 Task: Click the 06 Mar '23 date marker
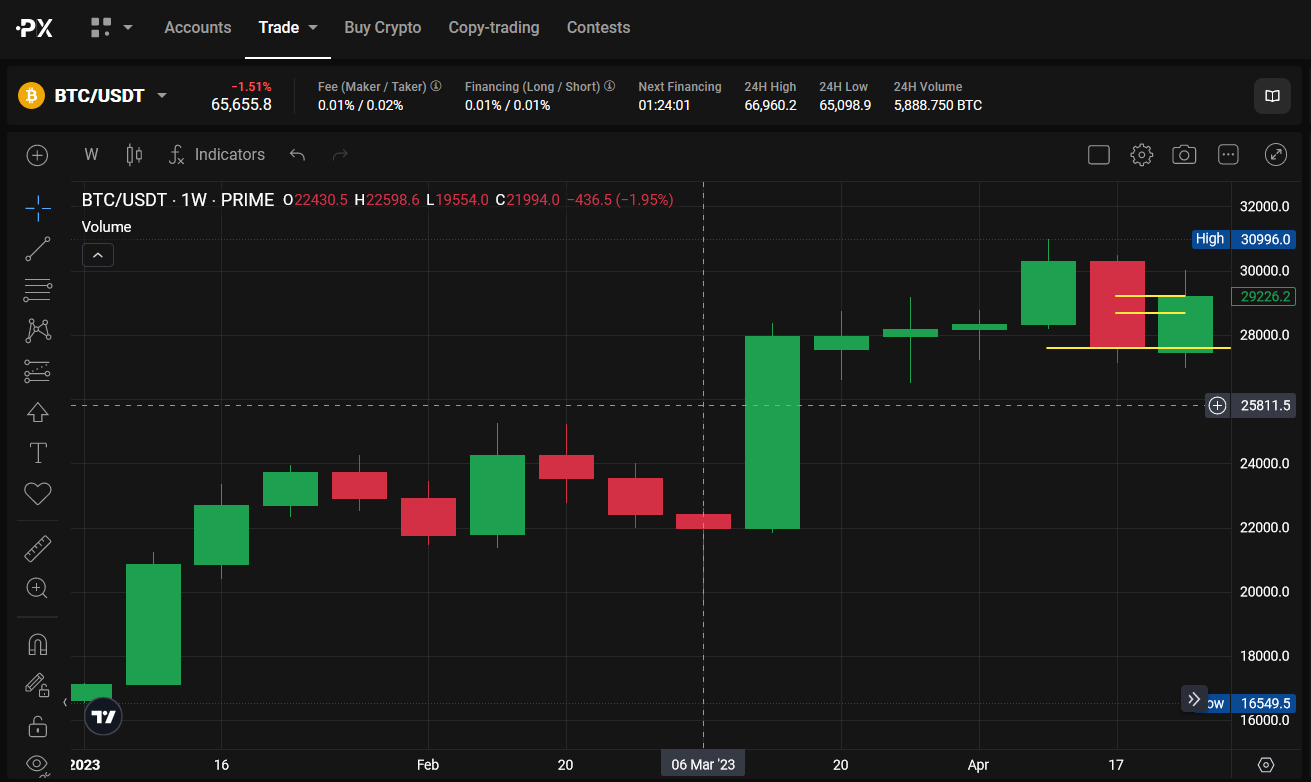click(703, 765)
